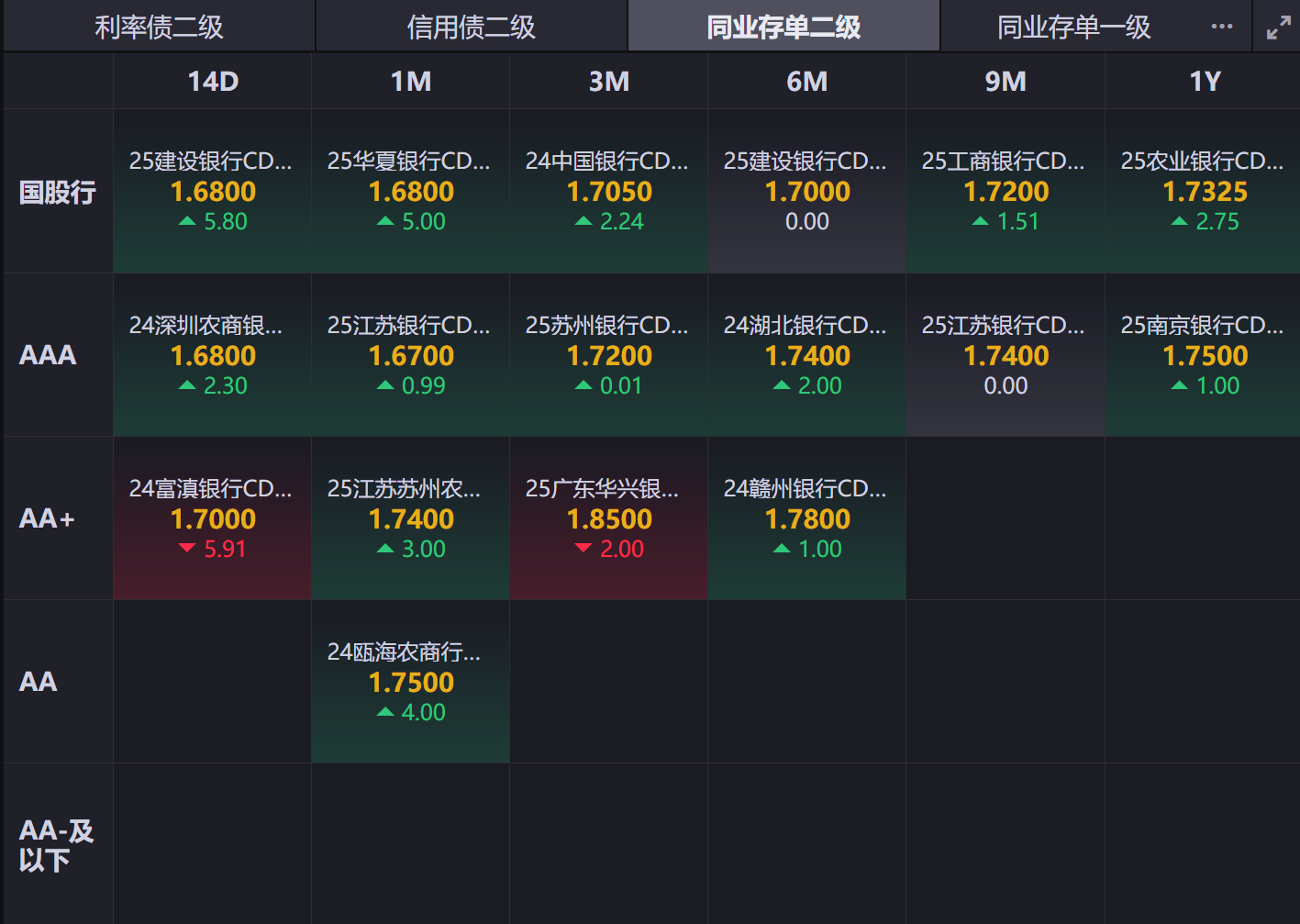Open the 25苏州银行CD cell at 1.7200
The width and height of the screenshot is (1300, 924).
[x=609, y=355]
